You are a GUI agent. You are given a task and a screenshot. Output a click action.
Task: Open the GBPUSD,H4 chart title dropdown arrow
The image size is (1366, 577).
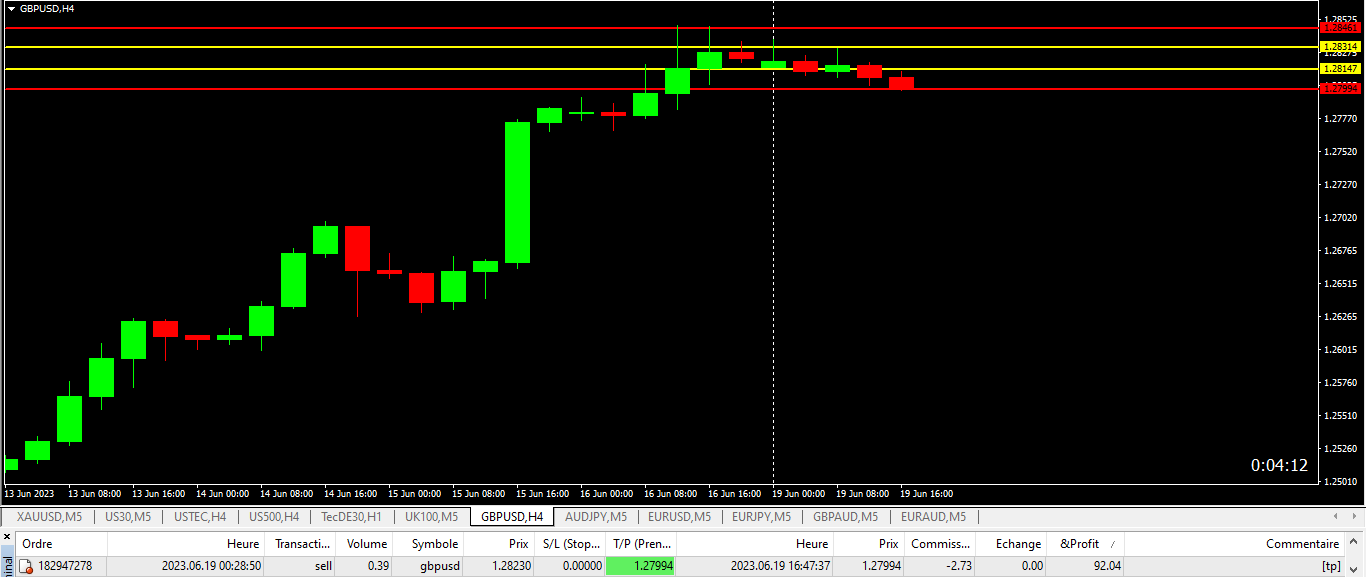click(x=11, y=8)
